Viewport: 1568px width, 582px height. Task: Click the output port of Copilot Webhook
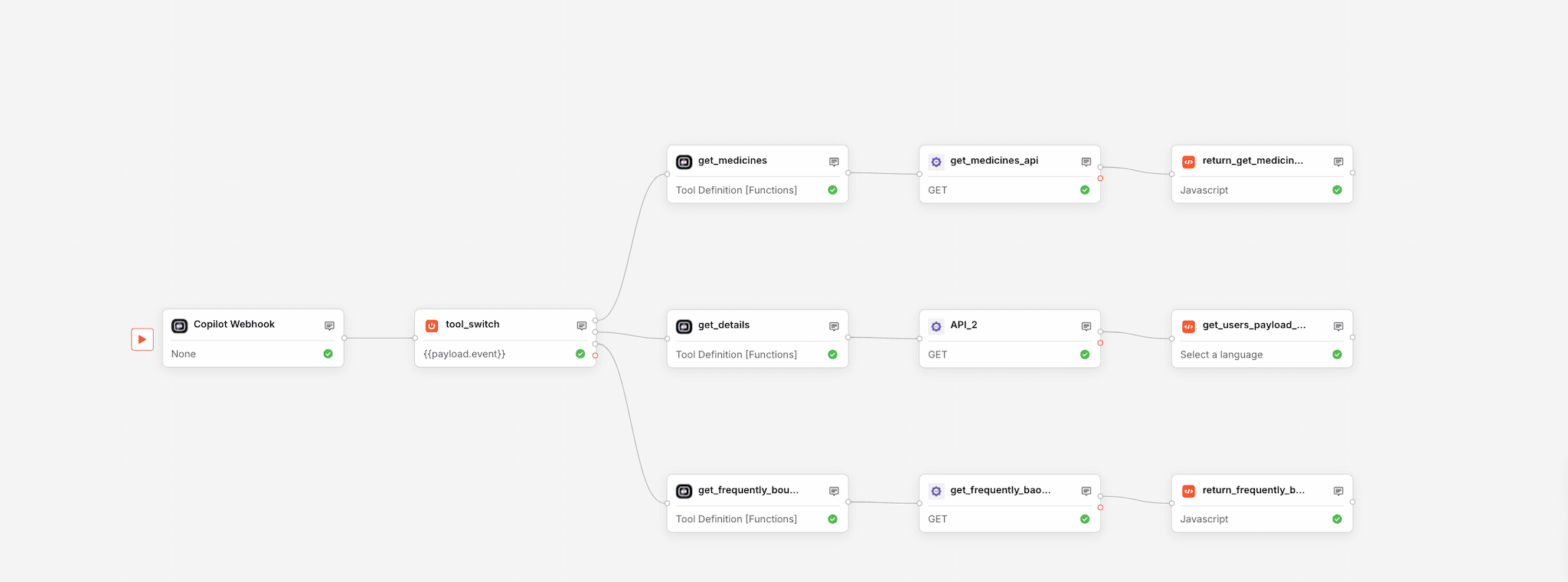click(345, 338)
